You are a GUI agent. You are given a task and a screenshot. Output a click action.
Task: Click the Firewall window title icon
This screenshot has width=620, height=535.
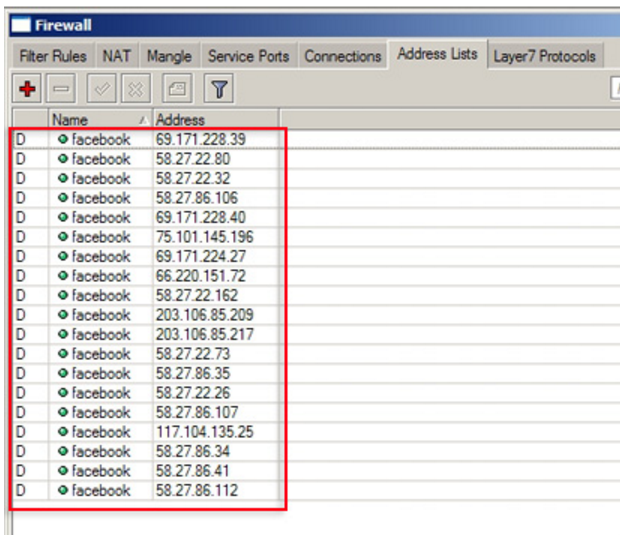pos(21,25)
